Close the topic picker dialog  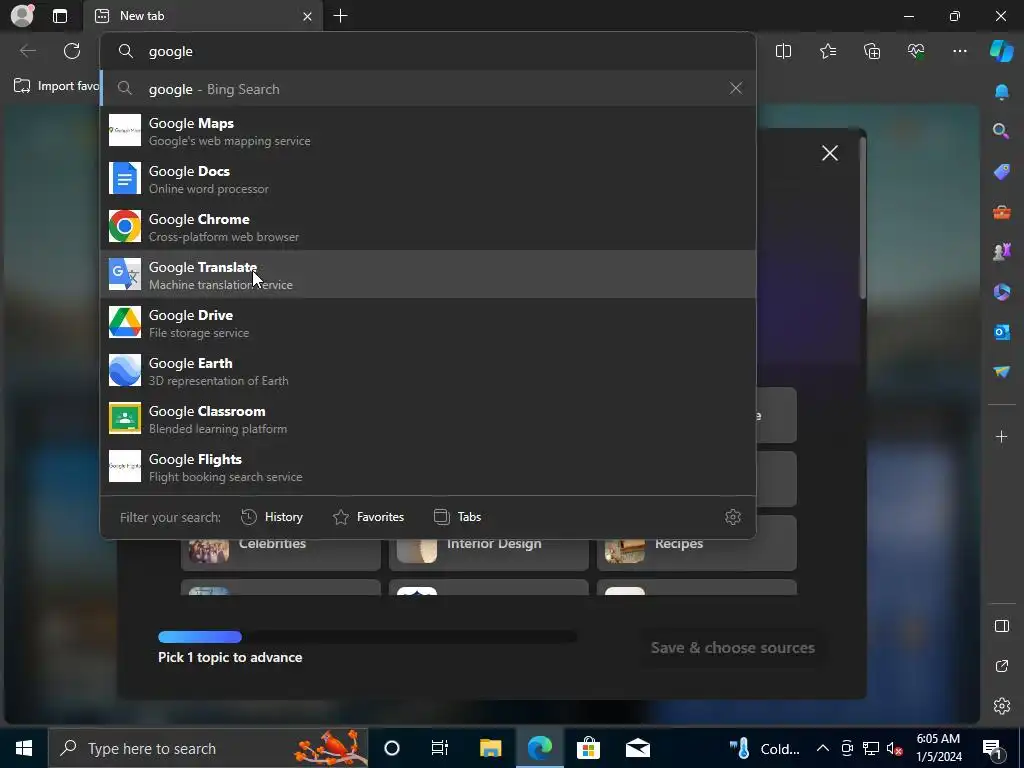829,153
